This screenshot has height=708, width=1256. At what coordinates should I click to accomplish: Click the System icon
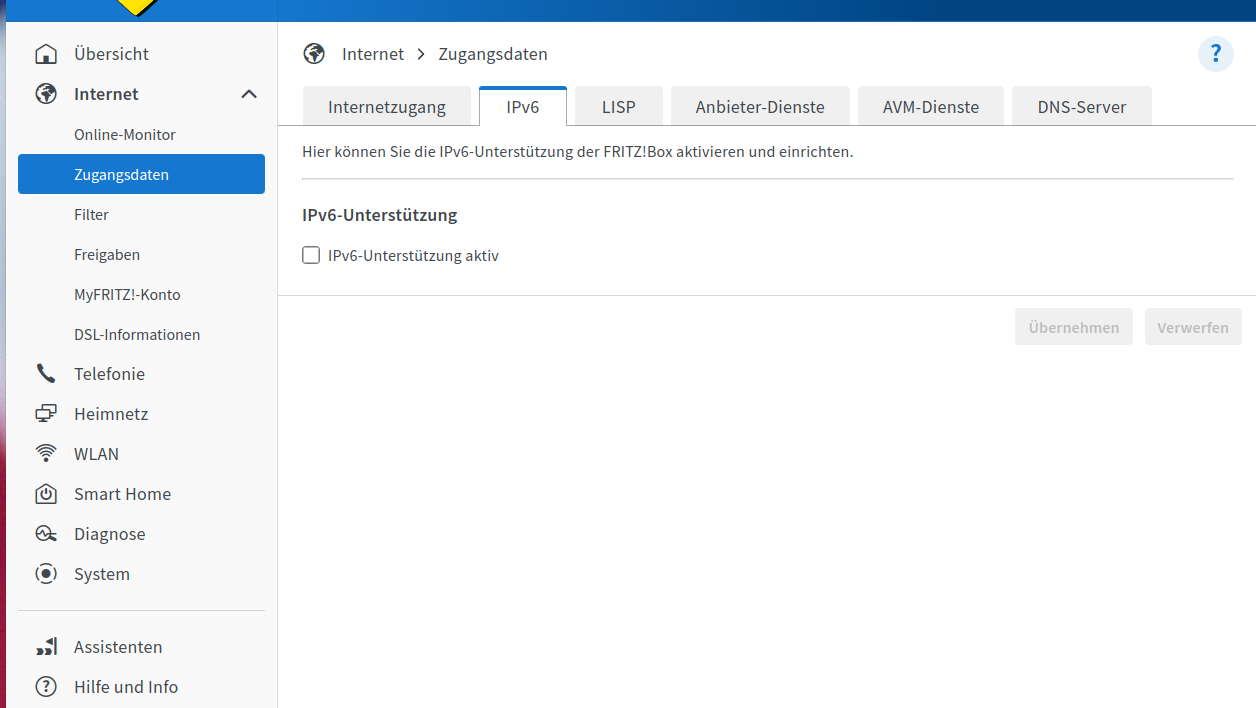(x=46, y=573)
